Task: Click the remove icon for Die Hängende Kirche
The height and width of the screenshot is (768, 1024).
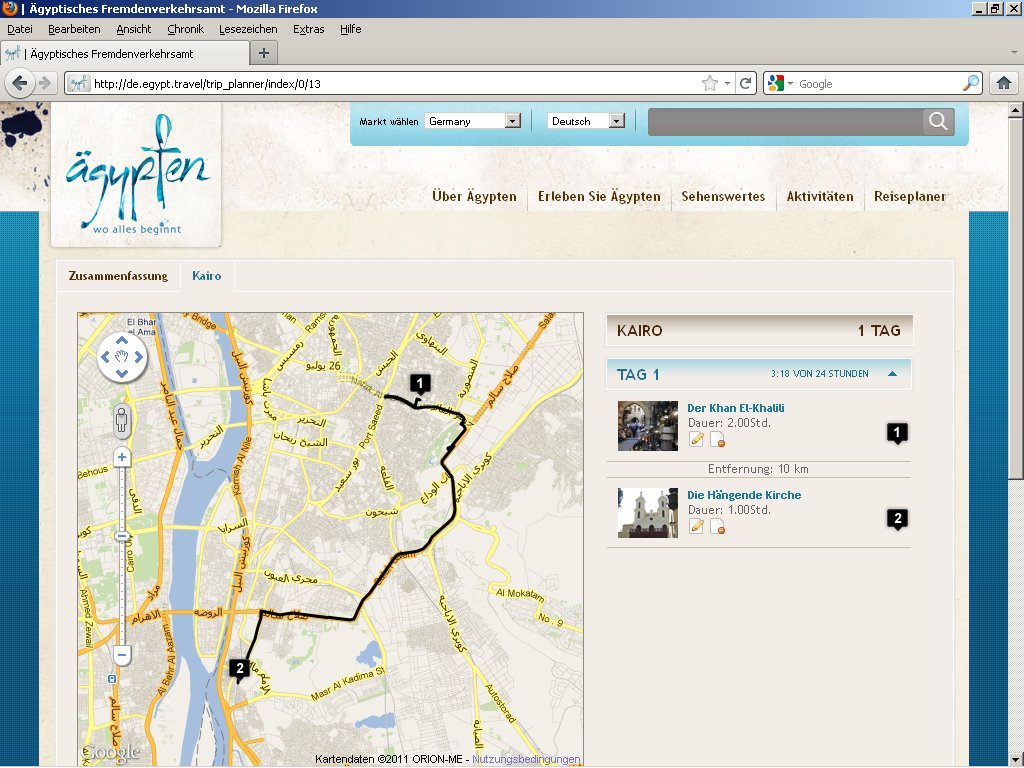Action: pos(717,526)
